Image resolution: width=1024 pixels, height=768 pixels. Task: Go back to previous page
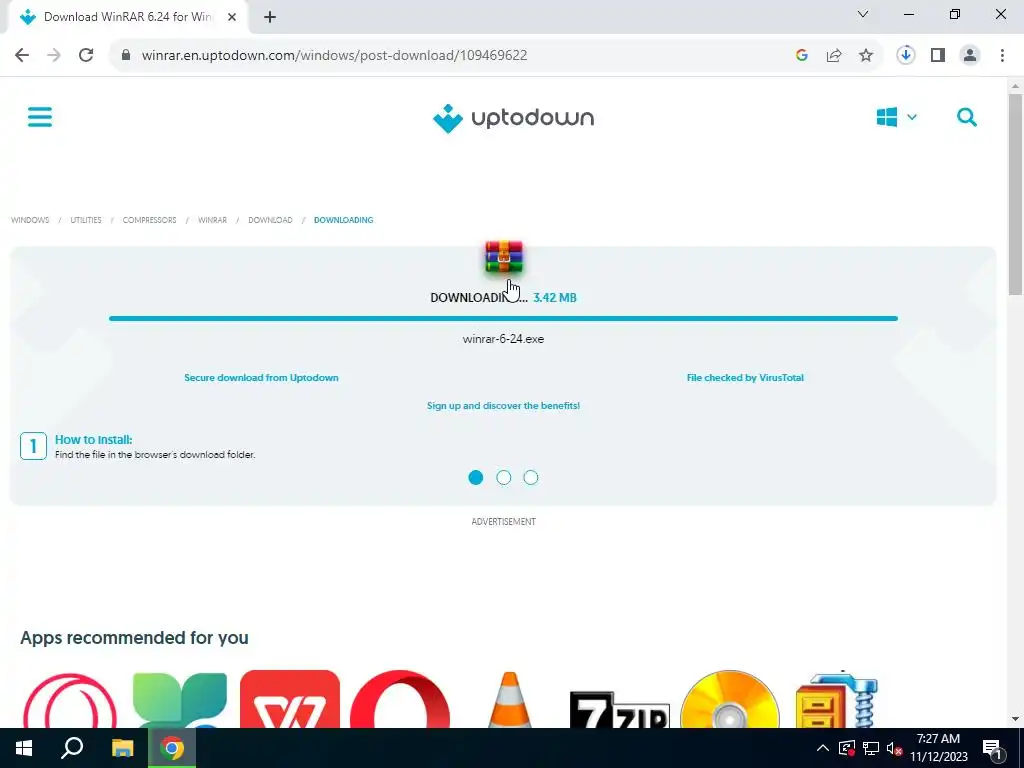(x=22, y=56)
